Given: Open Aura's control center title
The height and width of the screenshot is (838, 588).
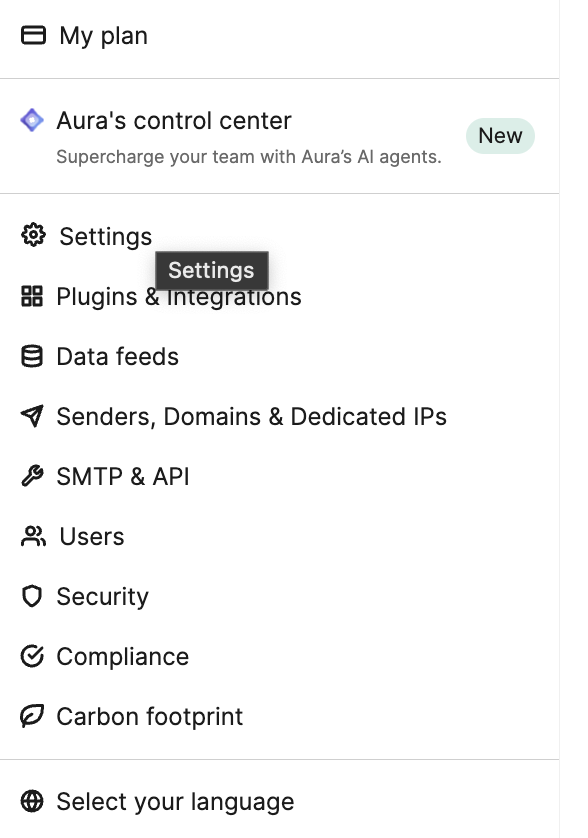Looking at the screenshot, I should [174, 120].
